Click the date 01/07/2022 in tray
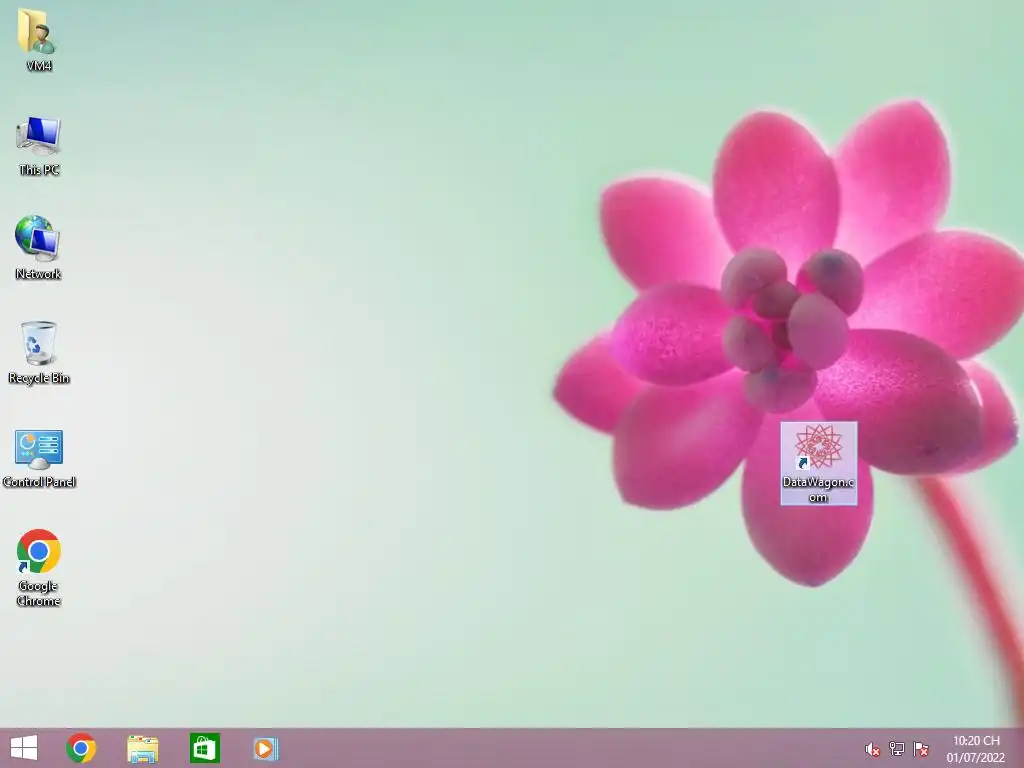The height and width of the screenshot is (768, 1024). point(976,758)
